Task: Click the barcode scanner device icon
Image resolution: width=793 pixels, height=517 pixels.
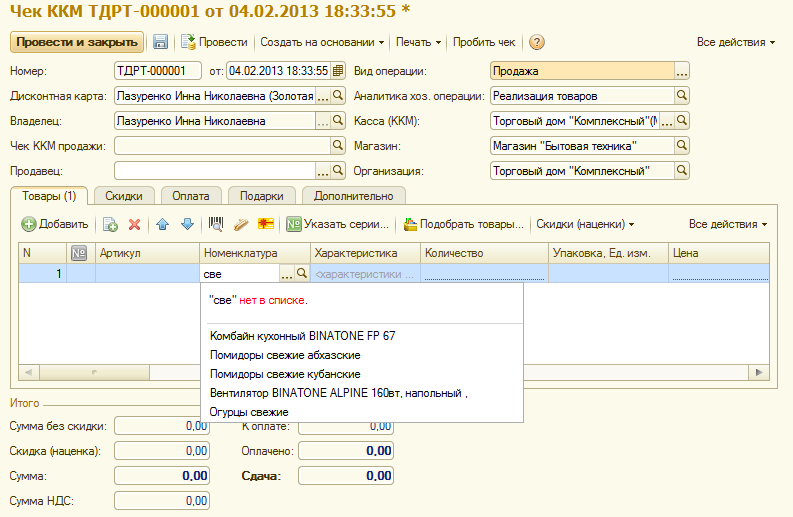Action: click(x=241, y=224)
